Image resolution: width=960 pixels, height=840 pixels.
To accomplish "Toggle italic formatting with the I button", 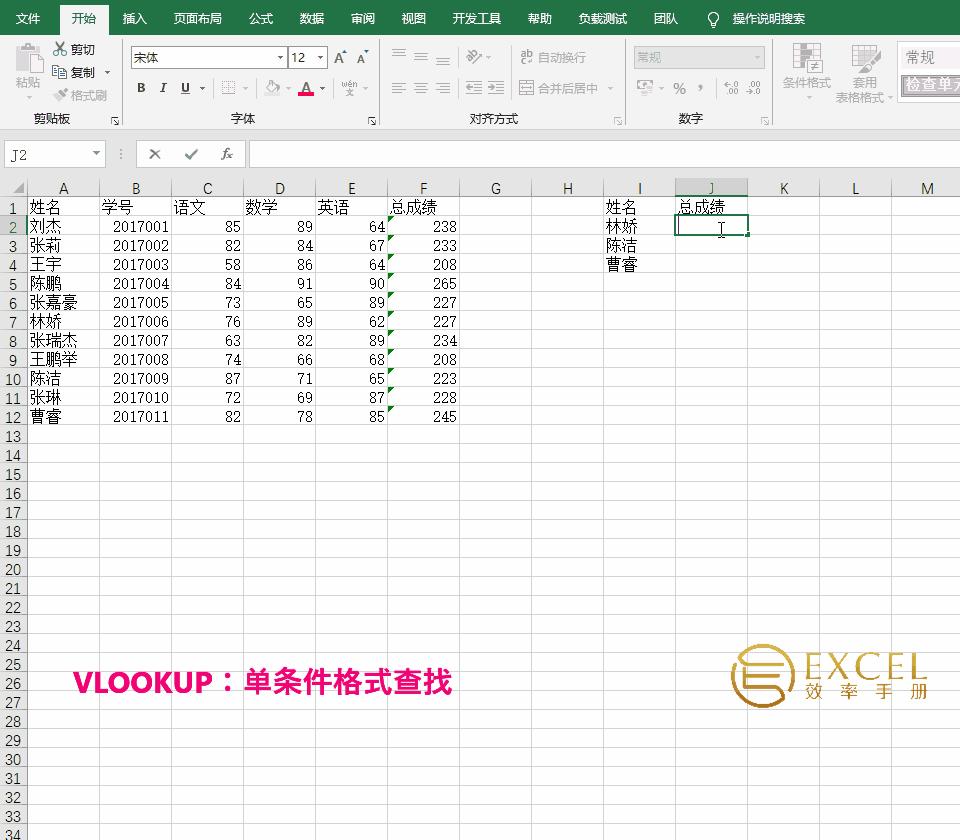I will 162,88.
